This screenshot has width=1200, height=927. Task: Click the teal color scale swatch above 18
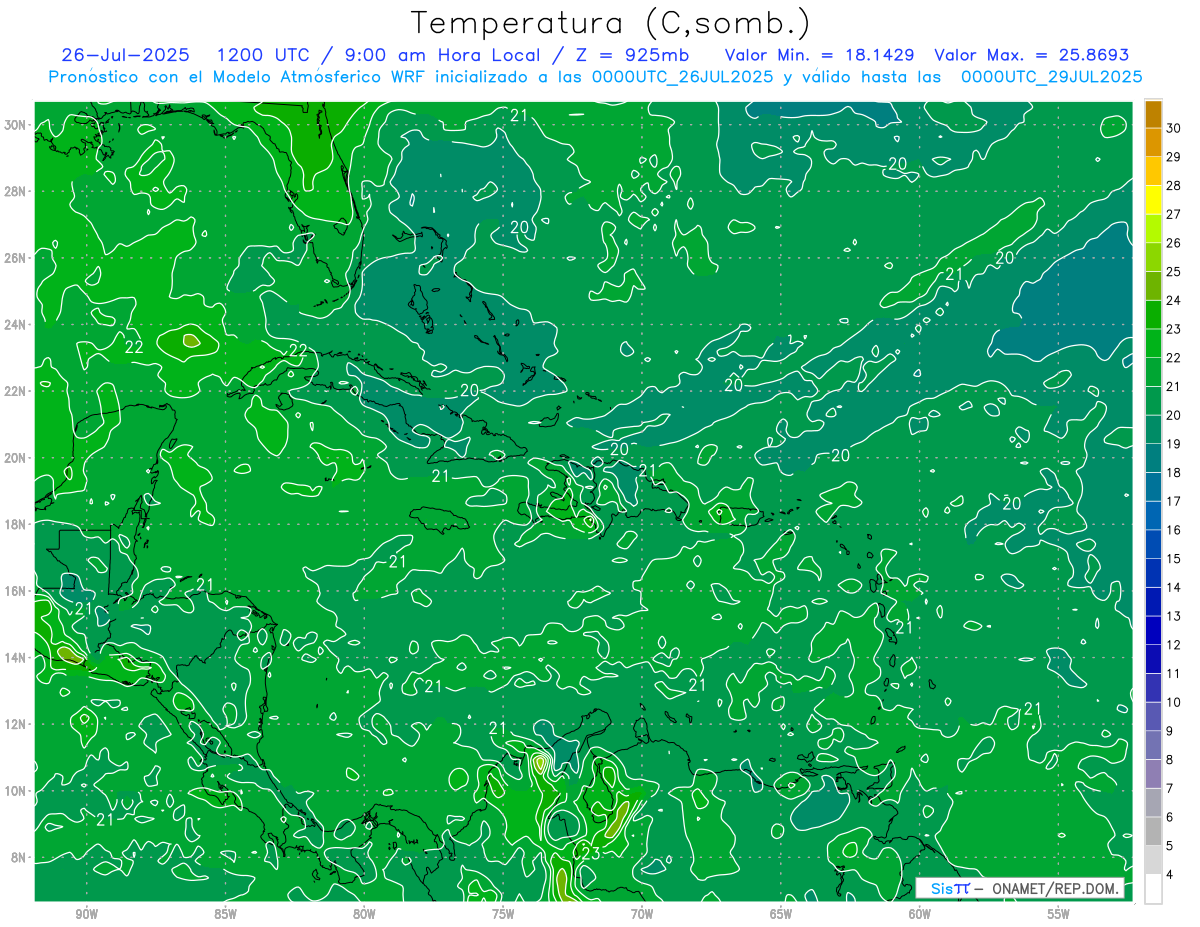click(x=1153, y=458)
